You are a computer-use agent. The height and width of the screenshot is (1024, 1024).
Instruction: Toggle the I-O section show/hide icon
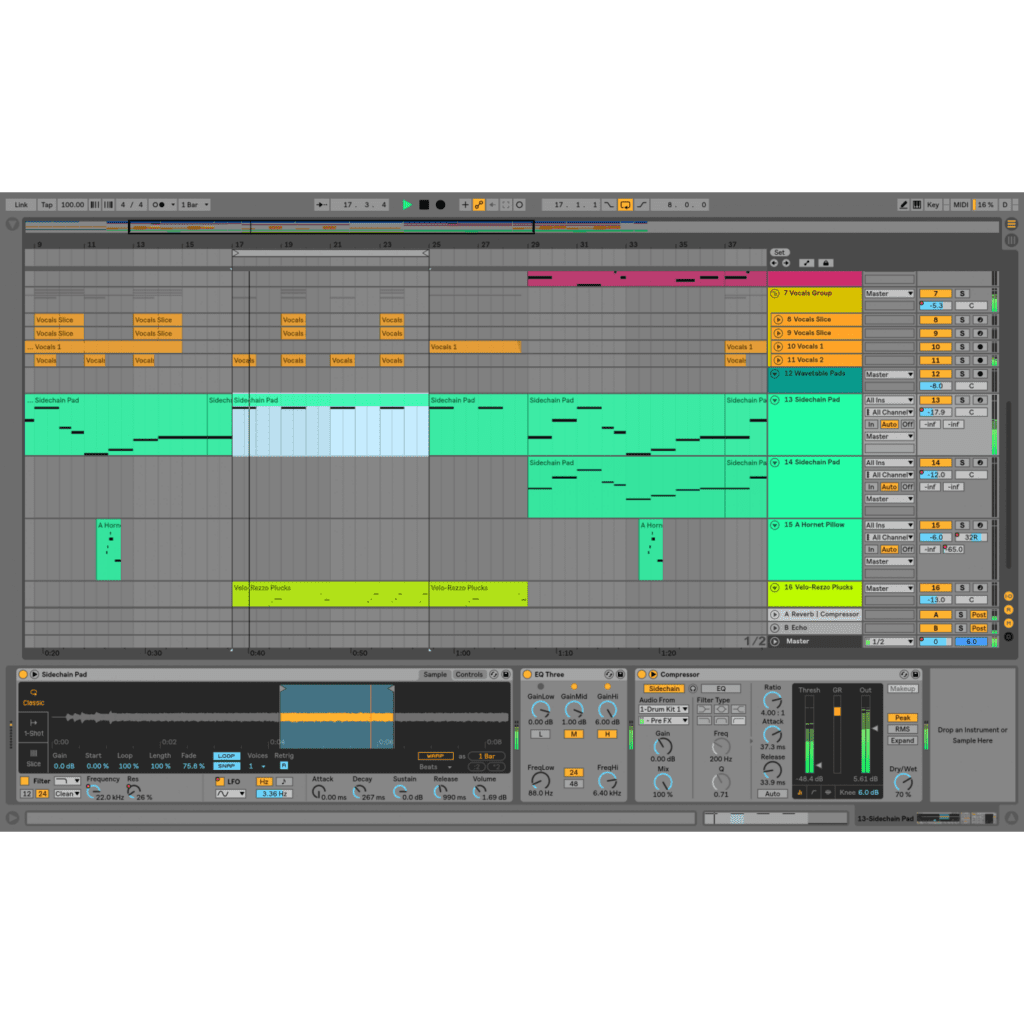[1009, 596]
